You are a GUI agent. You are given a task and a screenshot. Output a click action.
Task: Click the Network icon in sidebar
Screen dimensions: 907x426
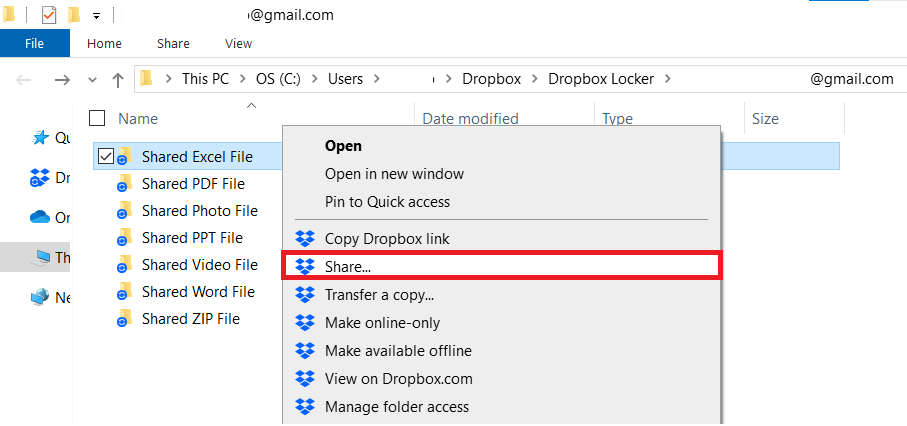[x=40, y=297]
